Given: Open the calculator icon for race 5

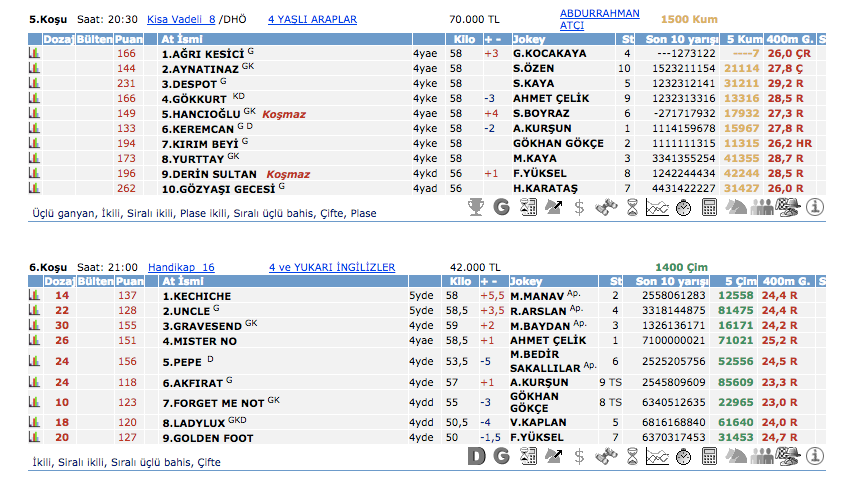Looking at the screenshot, I should tap(710, 207).
